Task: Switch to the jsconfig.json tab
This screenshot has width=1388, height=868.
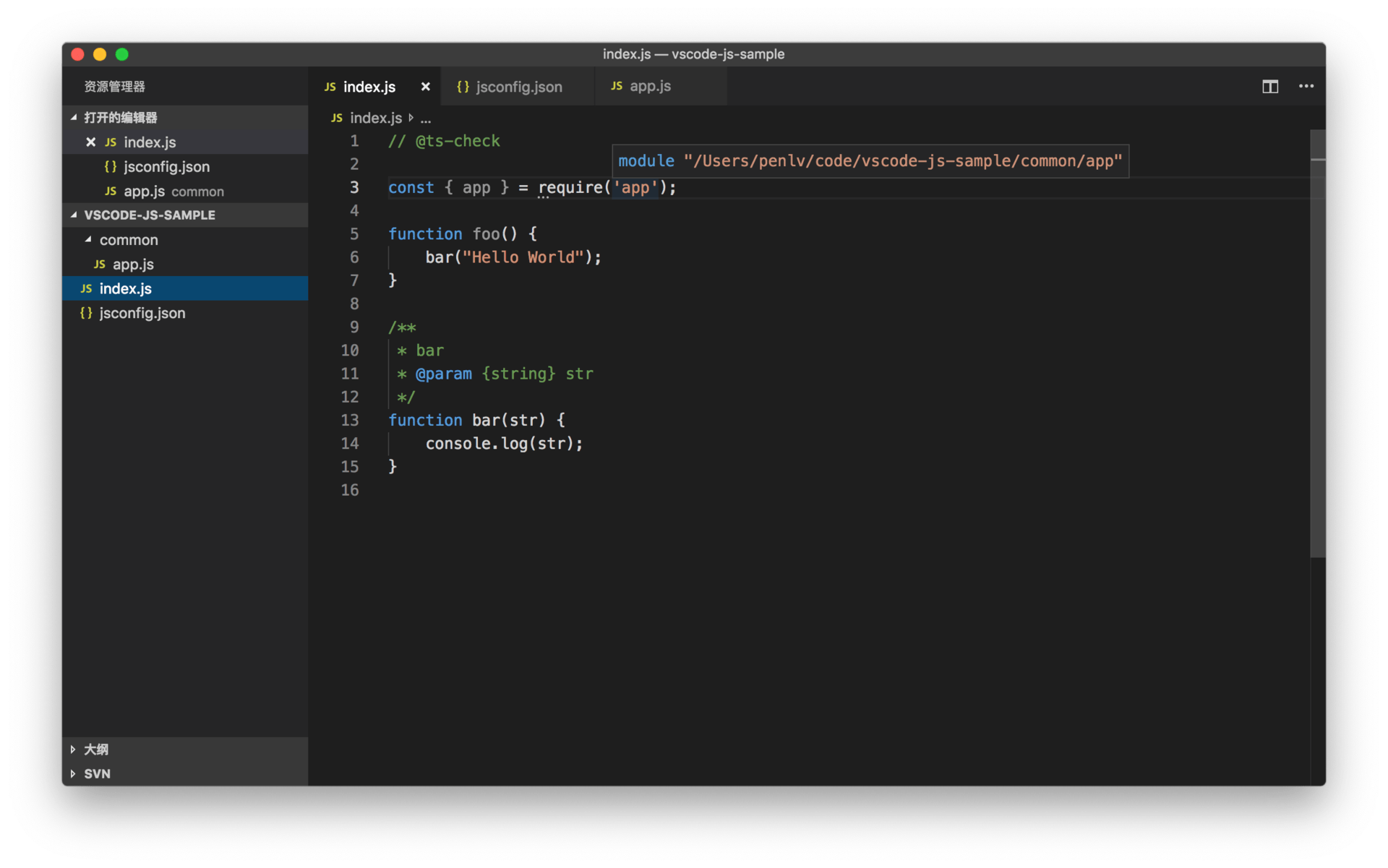Action: click(518, 87)
